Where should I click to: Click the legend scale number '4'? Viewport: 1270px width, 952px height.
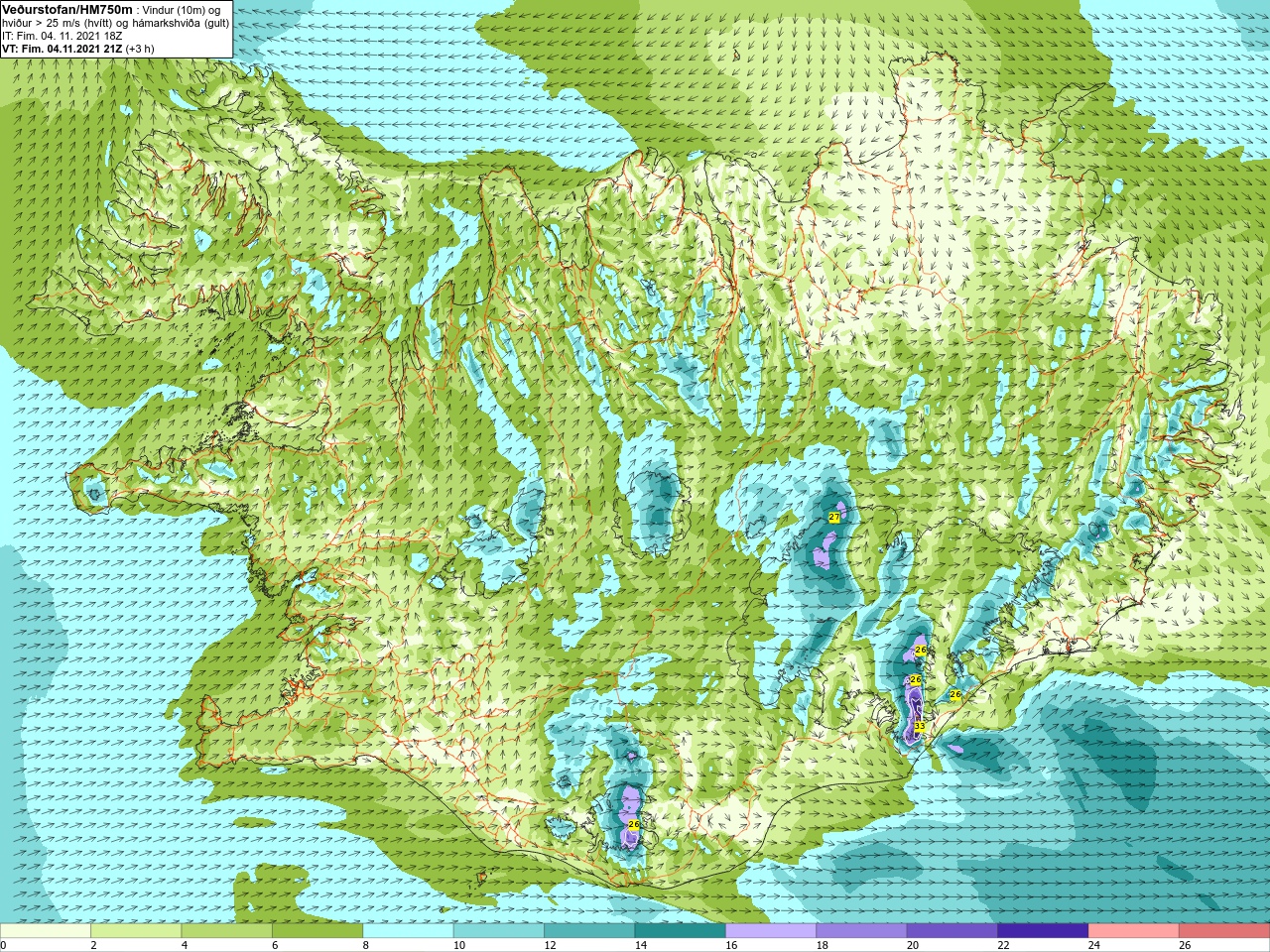[x=185, y=946]
